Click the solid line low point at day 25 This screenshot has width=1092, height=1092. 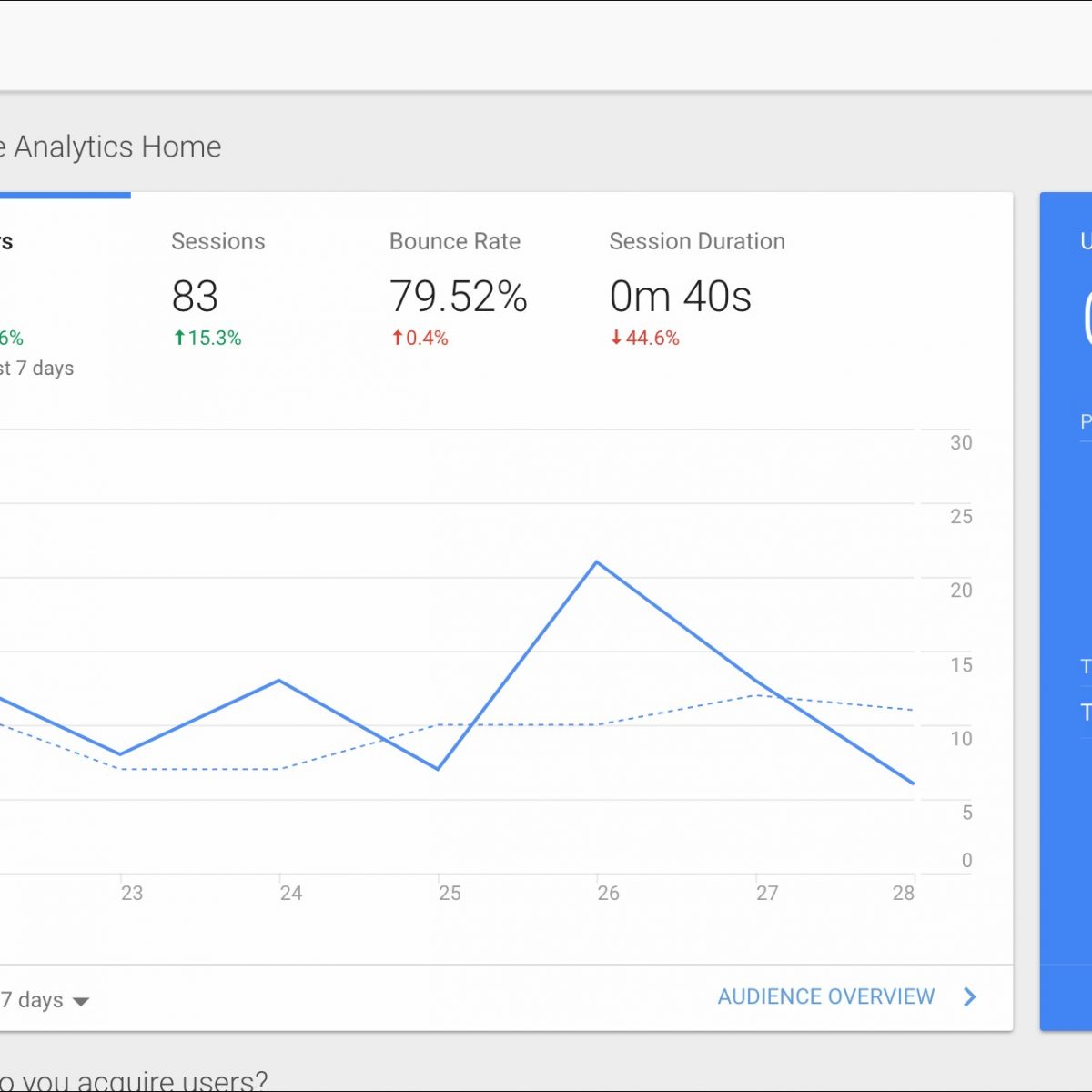439,769
